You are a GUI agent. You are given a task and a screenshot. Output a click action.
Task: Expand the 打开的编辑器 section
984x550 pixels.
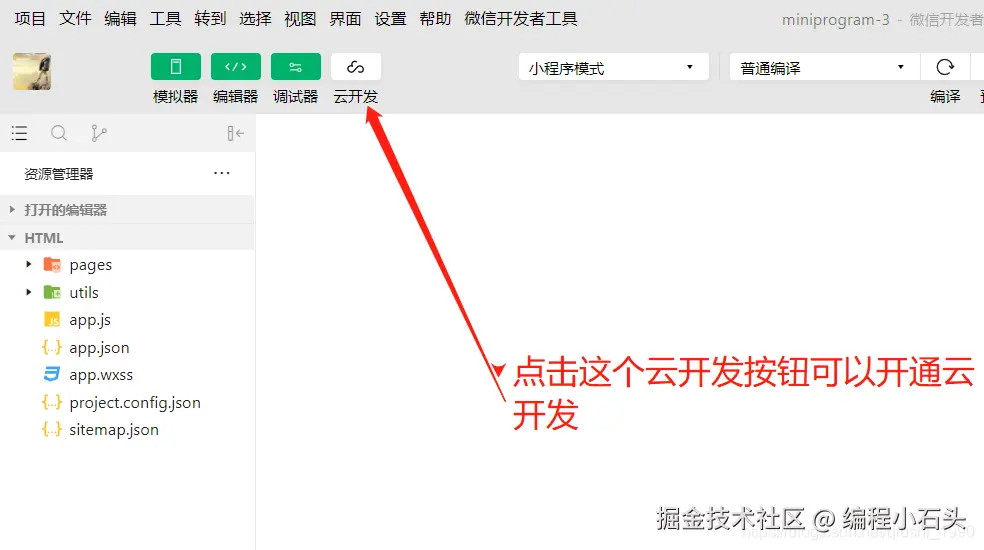click(127, 210)
